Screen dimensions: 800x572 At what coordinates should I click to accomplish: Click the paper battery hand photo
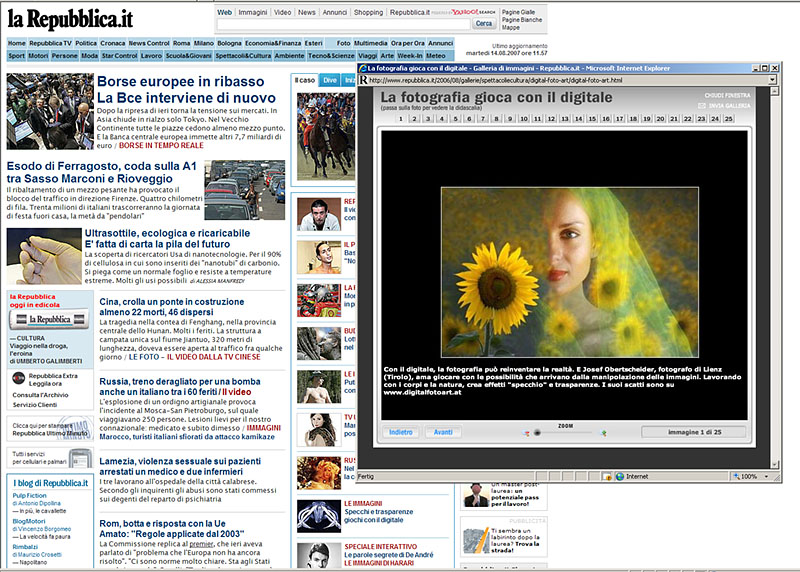(44, 256)
